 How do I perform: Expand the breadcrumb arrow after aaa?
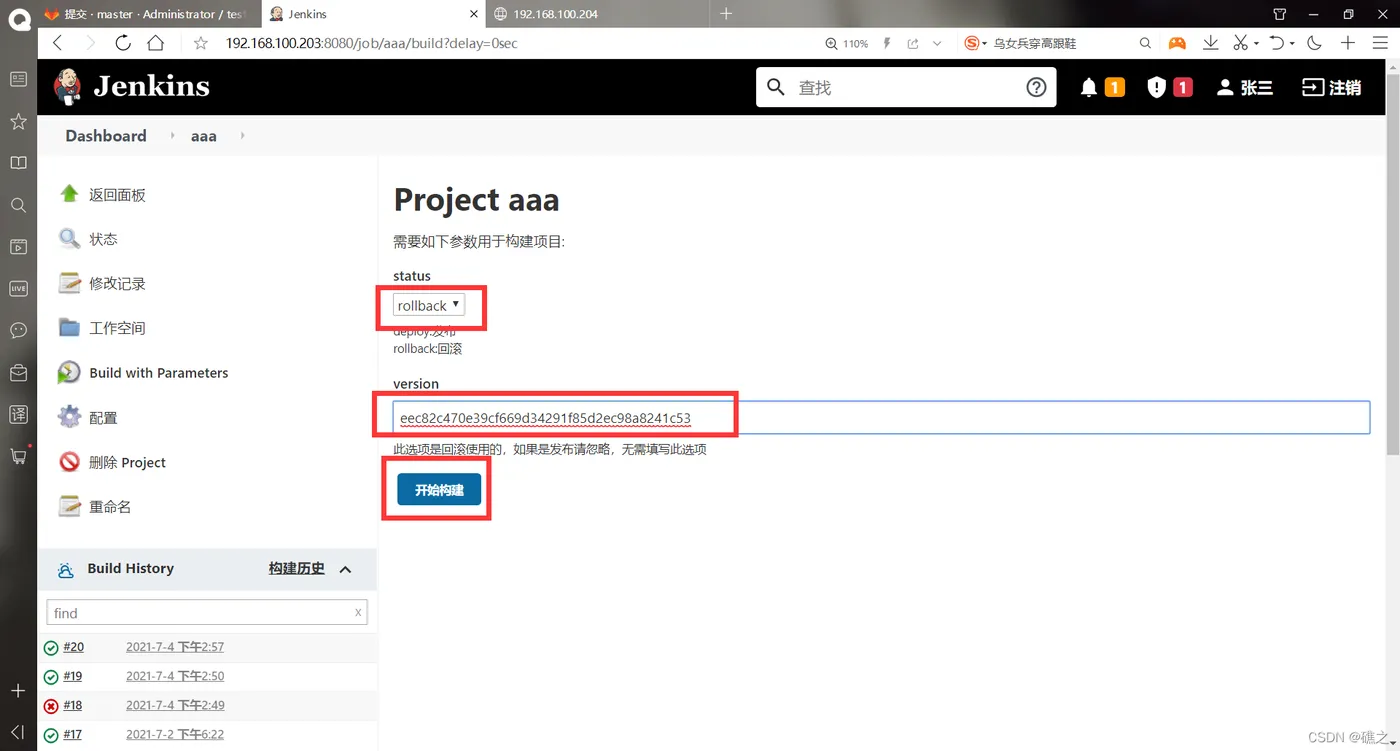[242, 135]
